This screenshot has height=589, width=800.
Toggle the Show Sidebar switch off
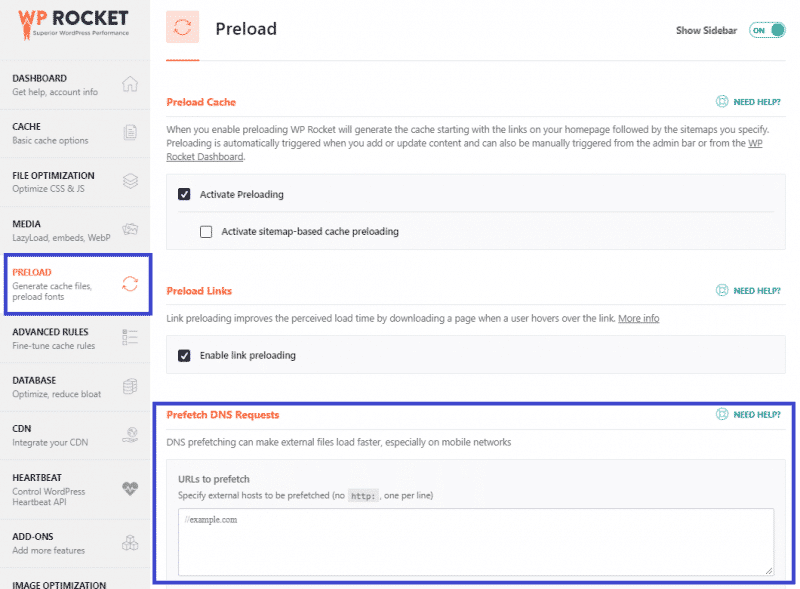pyautogui.click(x=766, y=31)
